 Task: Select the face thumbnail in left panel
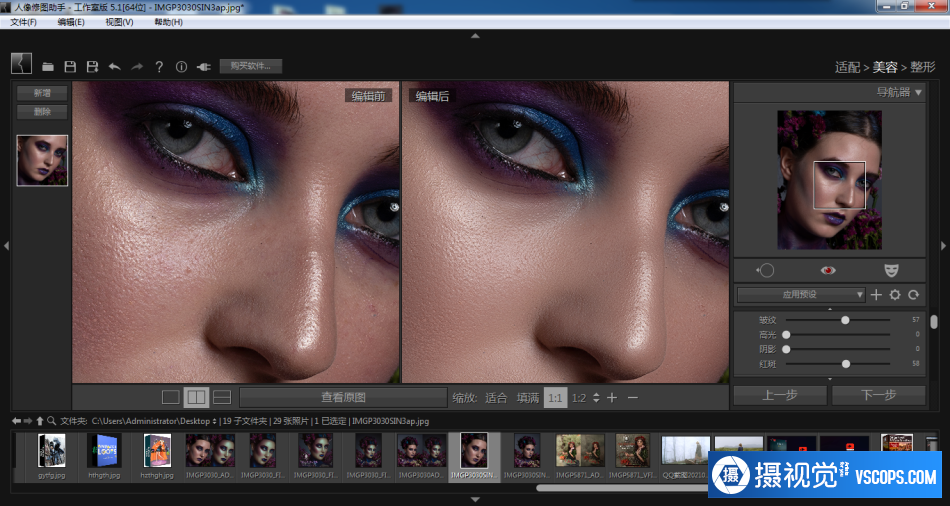[x=42, y=161]
